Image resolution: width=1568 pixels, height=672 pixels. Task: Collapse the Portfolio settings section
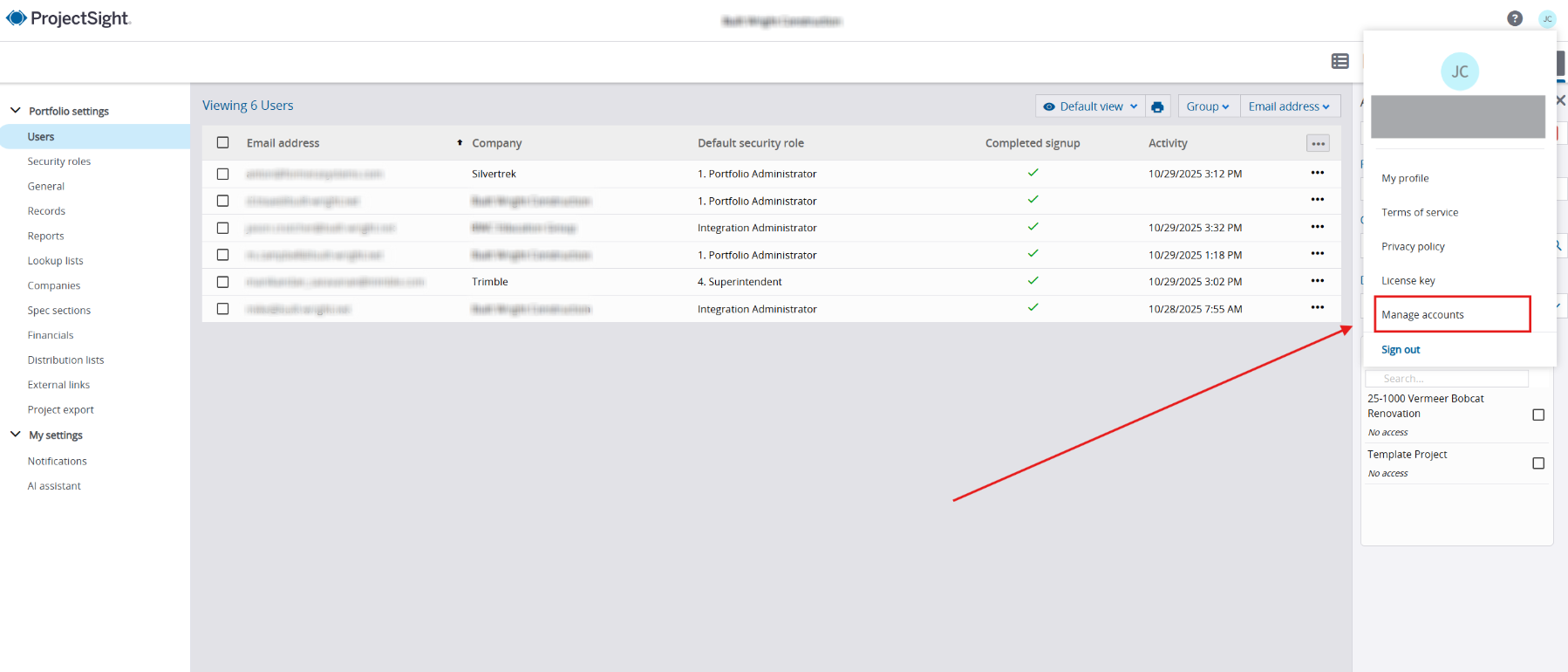click(15, 111)
